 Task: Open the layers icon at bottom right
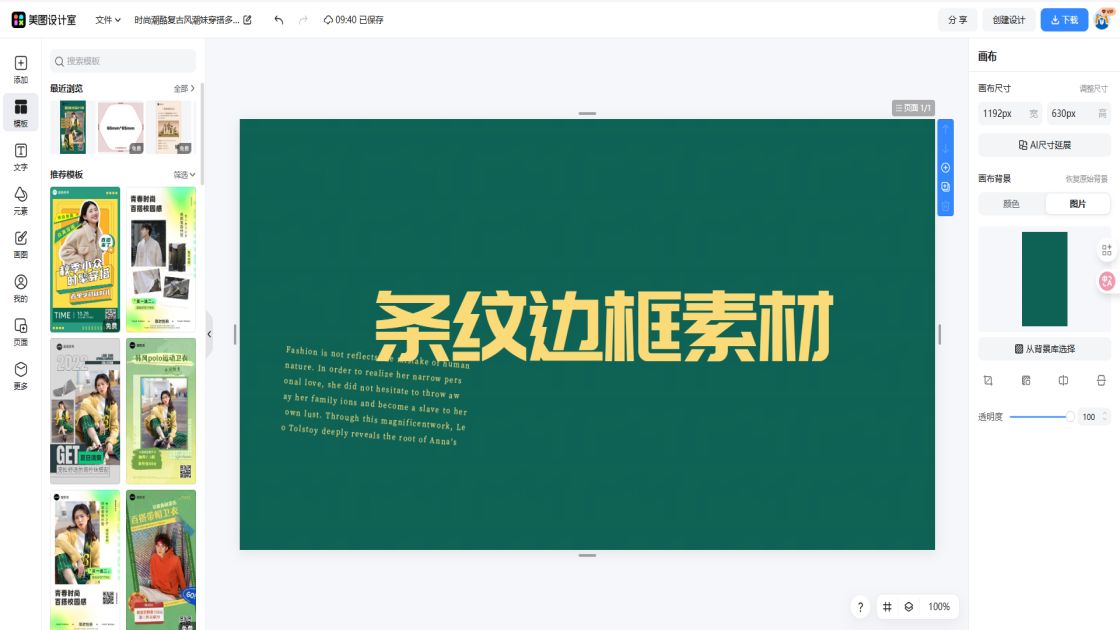click(908, 607)
